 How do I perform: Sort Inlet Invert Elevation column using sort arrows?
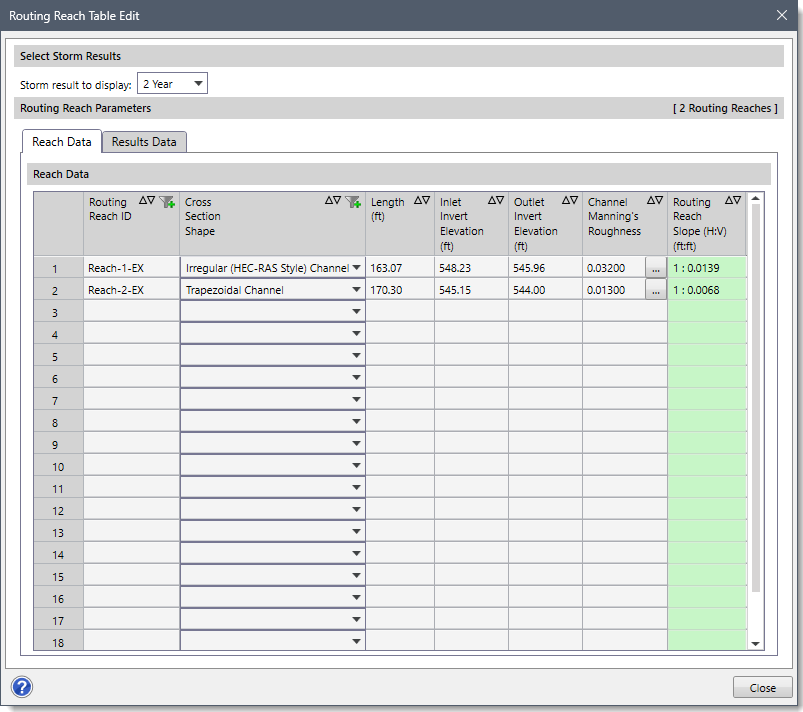(x=496, y=200)
